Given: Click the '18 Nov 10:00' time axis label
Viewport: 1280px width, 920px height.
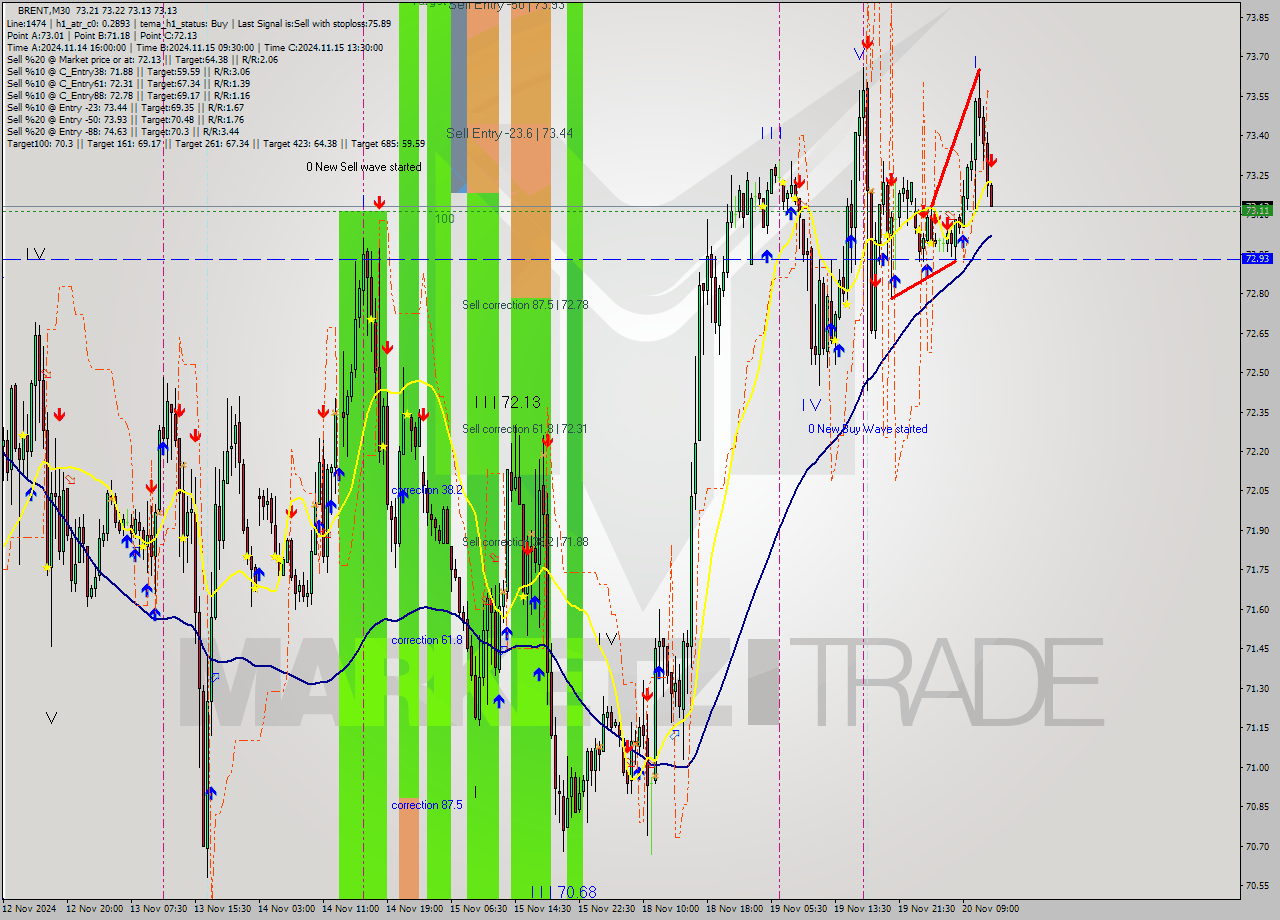Looking at the screenshot, I should 670,909.
